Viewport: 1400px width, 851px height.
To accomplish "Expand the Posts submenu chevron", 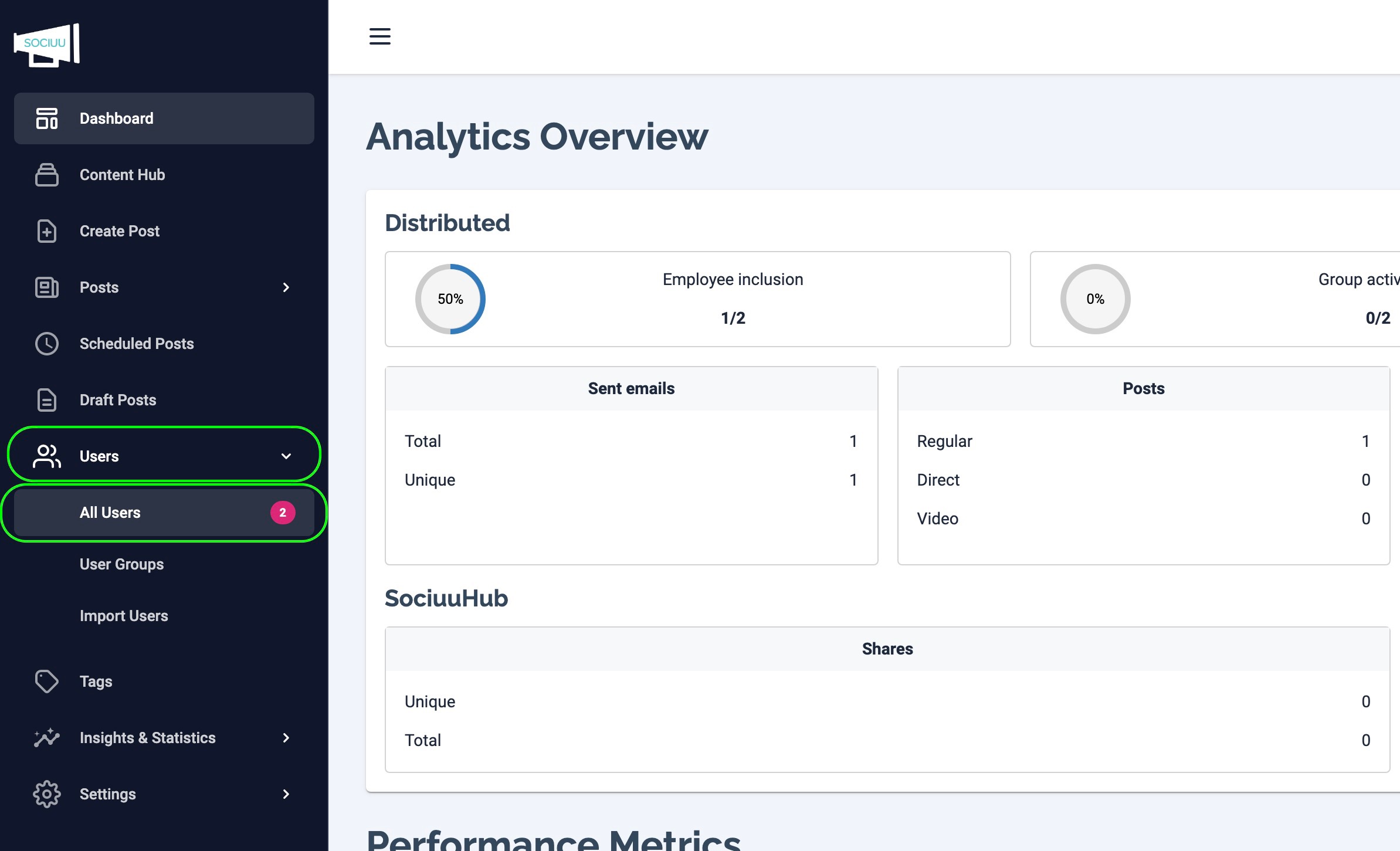I will point(286,287).
